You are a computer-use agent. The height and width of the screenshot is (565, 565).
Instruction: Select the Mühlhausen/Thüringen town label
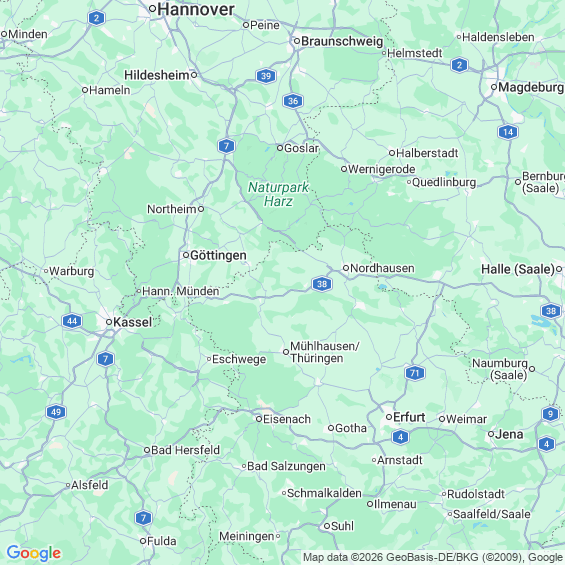point(325,352)
